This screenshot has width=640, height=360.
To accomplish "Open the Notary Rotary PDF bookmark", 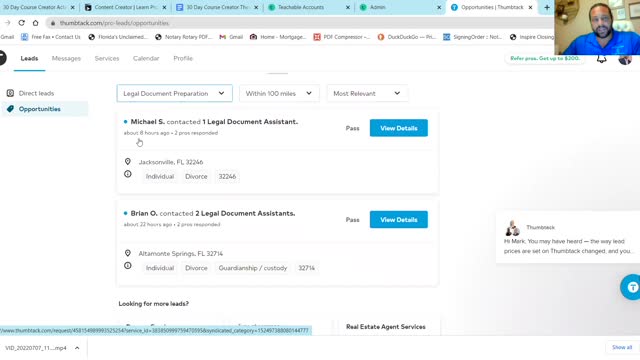I will pos(184,37).
